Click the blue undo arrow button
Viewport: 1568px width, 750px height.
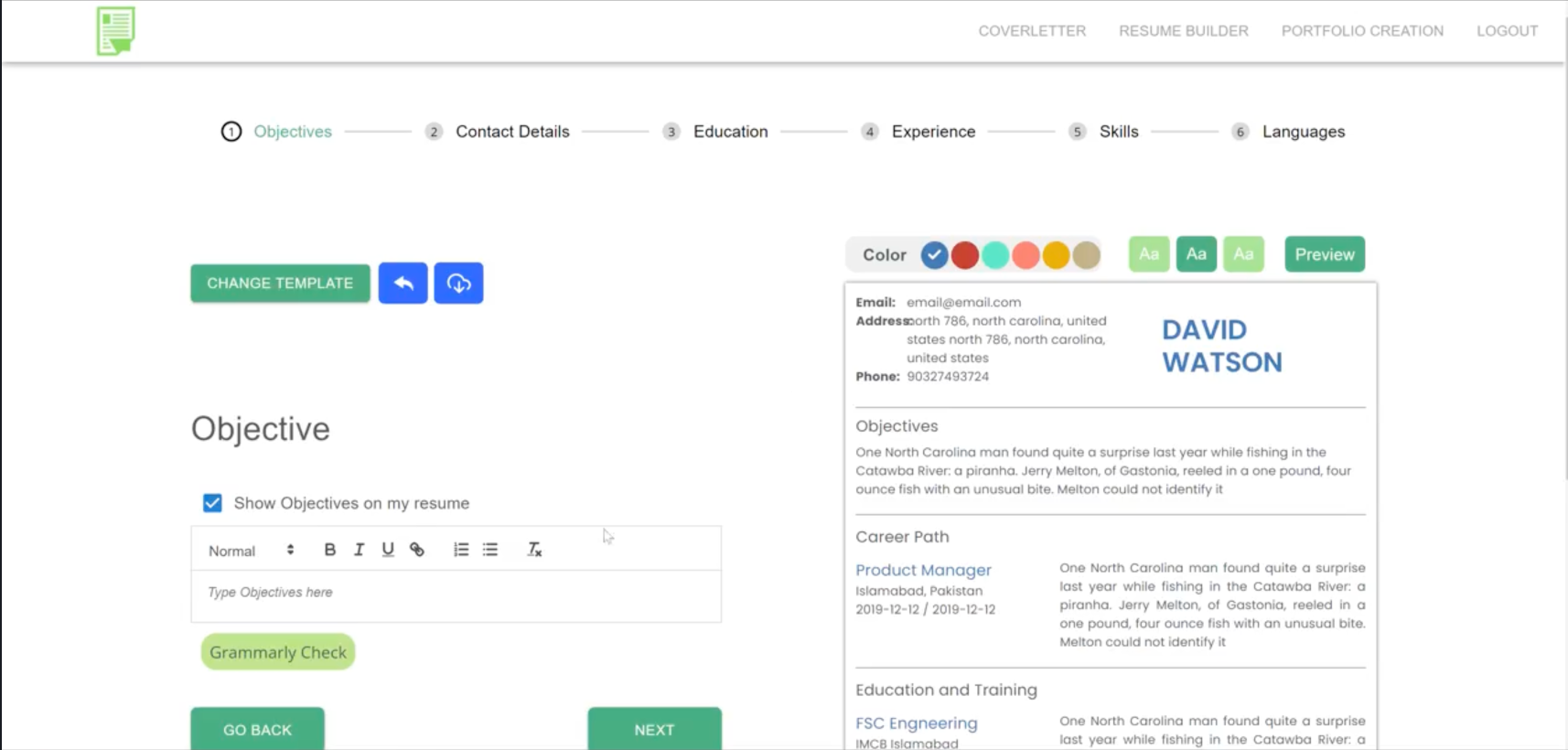pos(403,284)
